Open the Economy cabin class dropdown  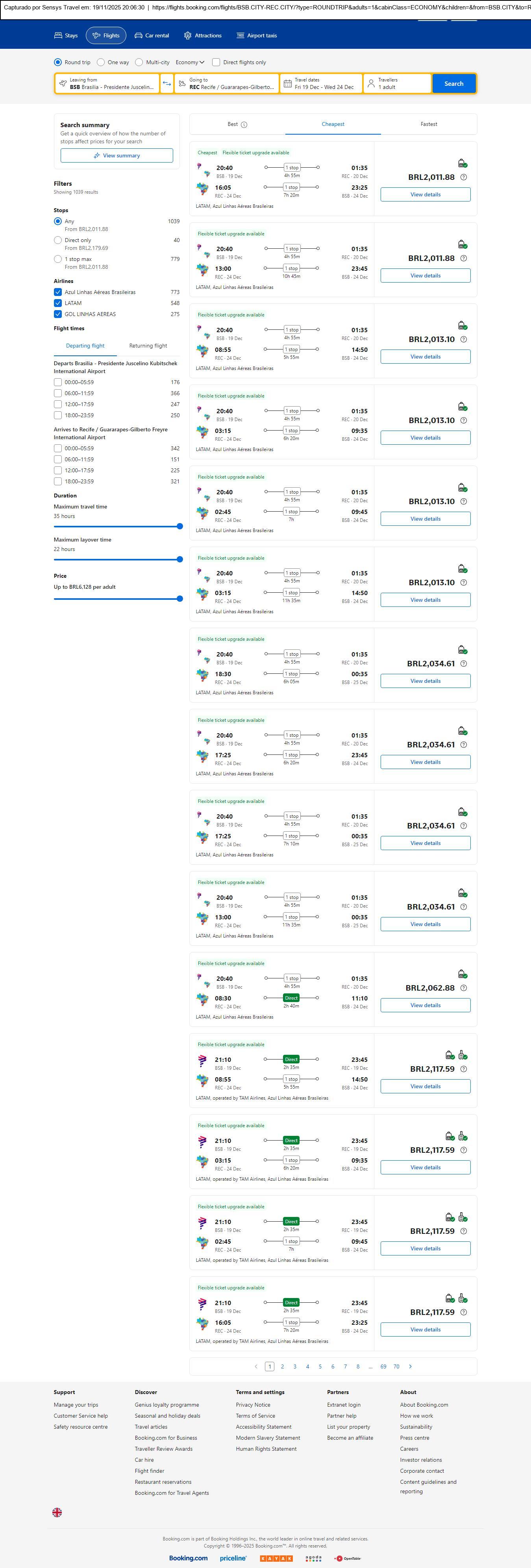(189, 62)
